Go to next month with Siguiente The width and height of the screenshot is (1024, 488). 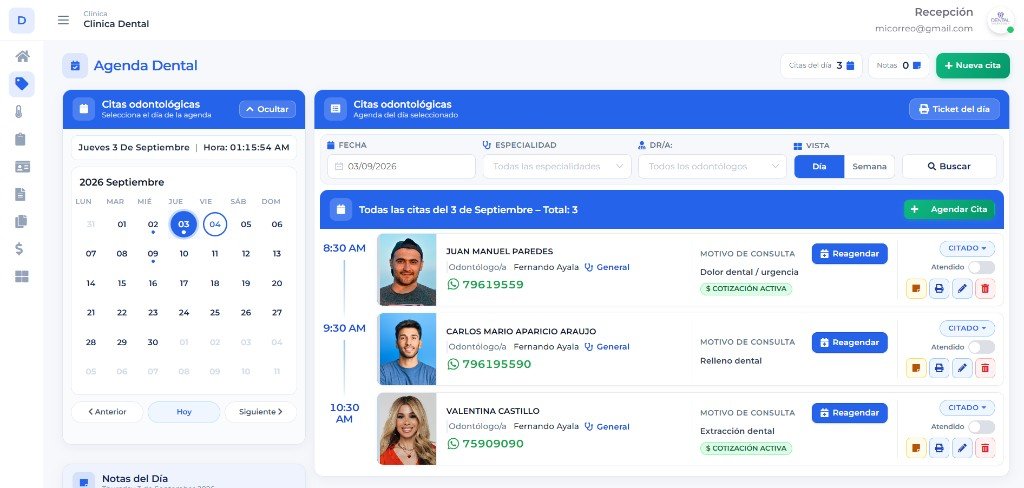261,412
